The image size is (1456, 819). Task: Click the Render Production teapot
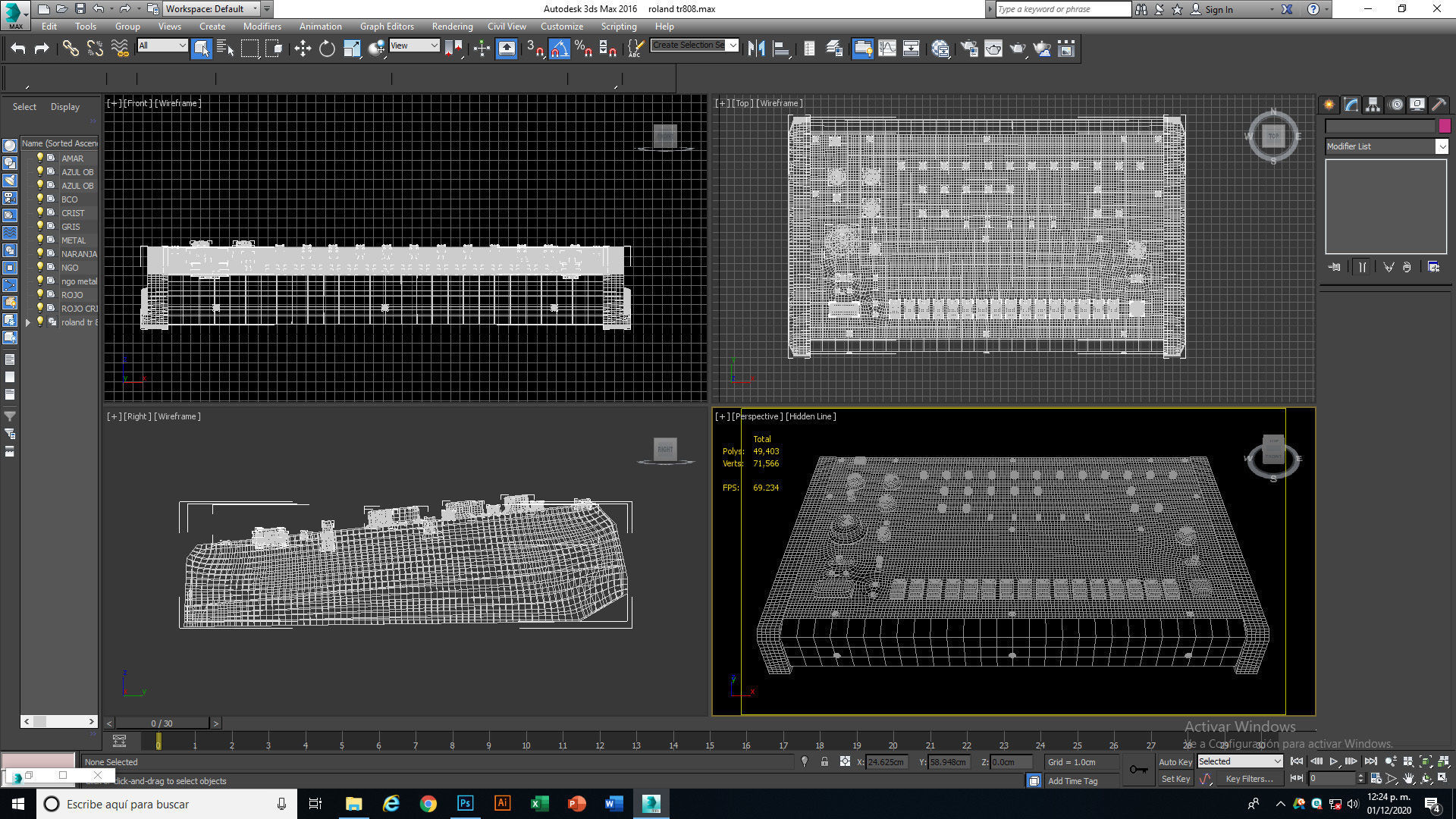pos(1018,49)
